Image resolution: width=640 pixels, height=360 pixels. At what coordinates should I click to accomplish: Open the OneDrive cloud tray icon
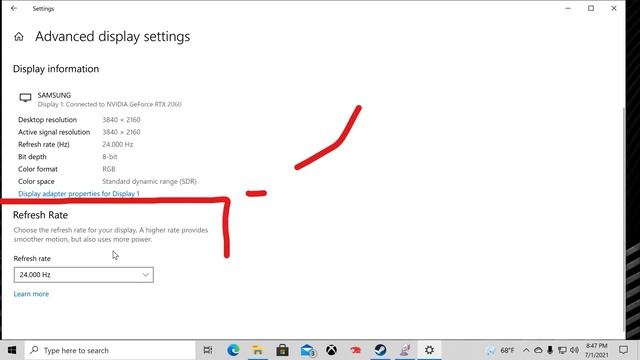pyautogui.click(x=538, y=350)
